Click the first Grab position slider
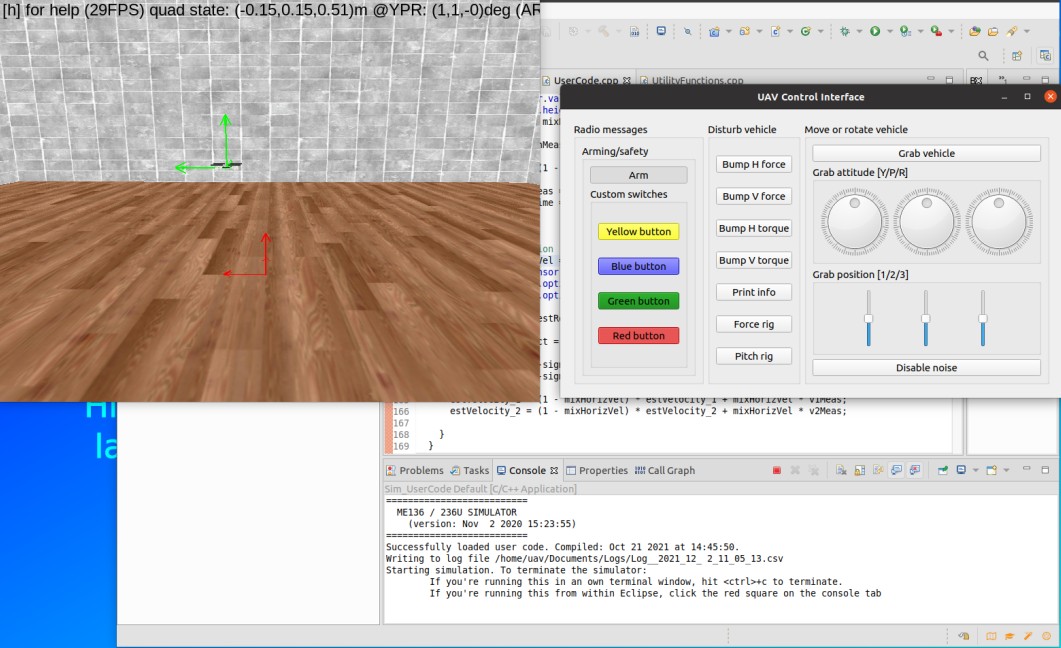 (866, 316)
